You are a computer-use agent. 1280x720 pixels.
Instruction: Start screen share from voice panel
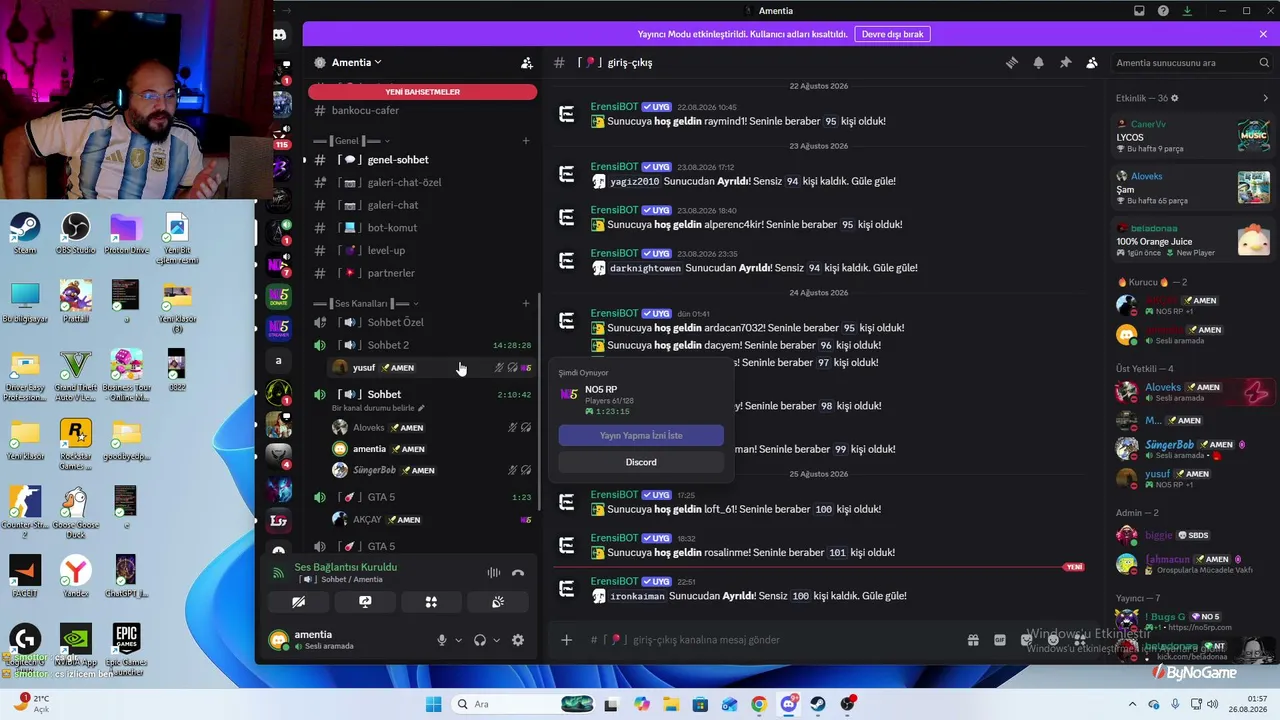(x=365, y=602)
